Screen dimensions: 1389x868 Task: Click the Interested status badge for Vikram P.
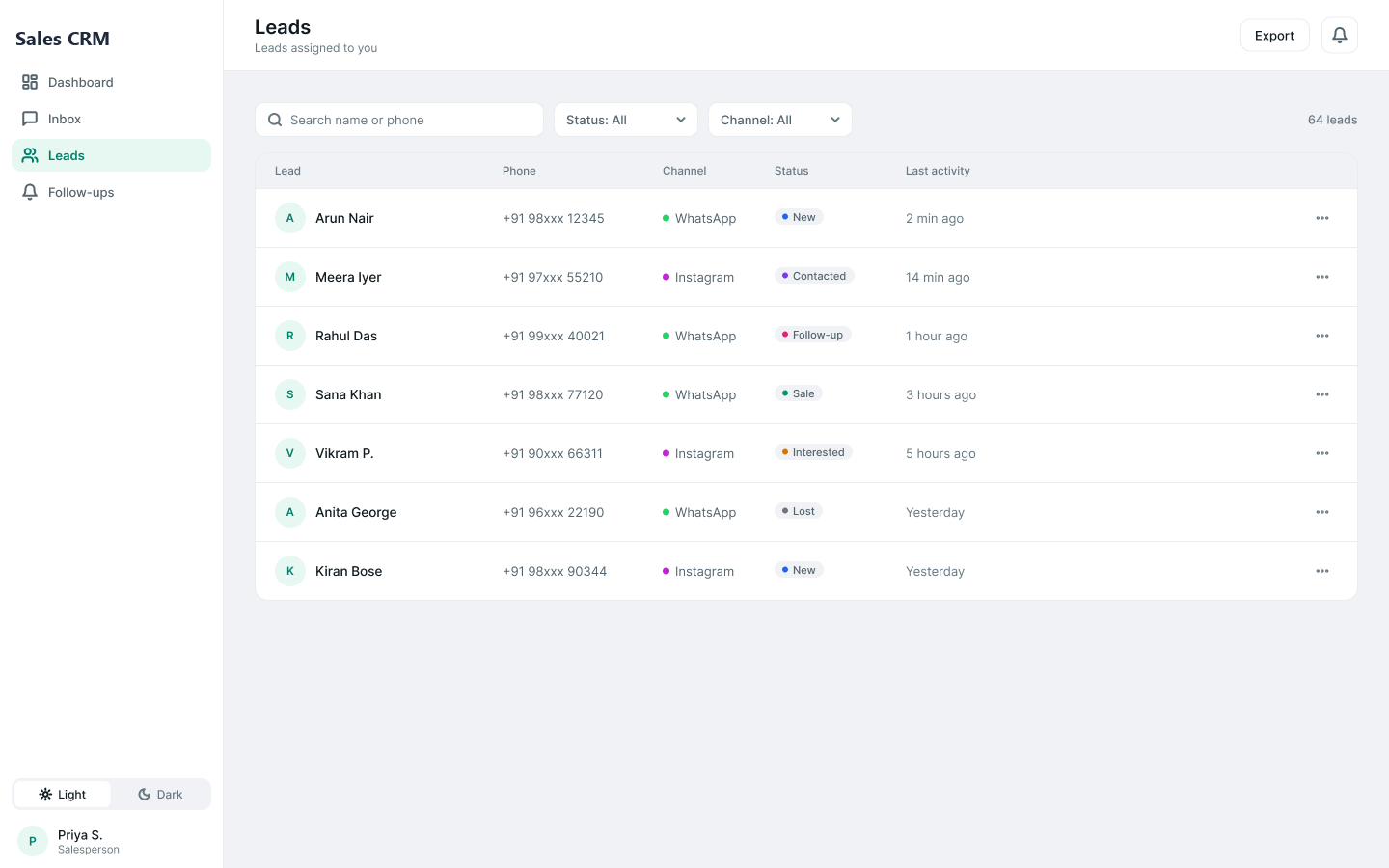pos(813,452)
